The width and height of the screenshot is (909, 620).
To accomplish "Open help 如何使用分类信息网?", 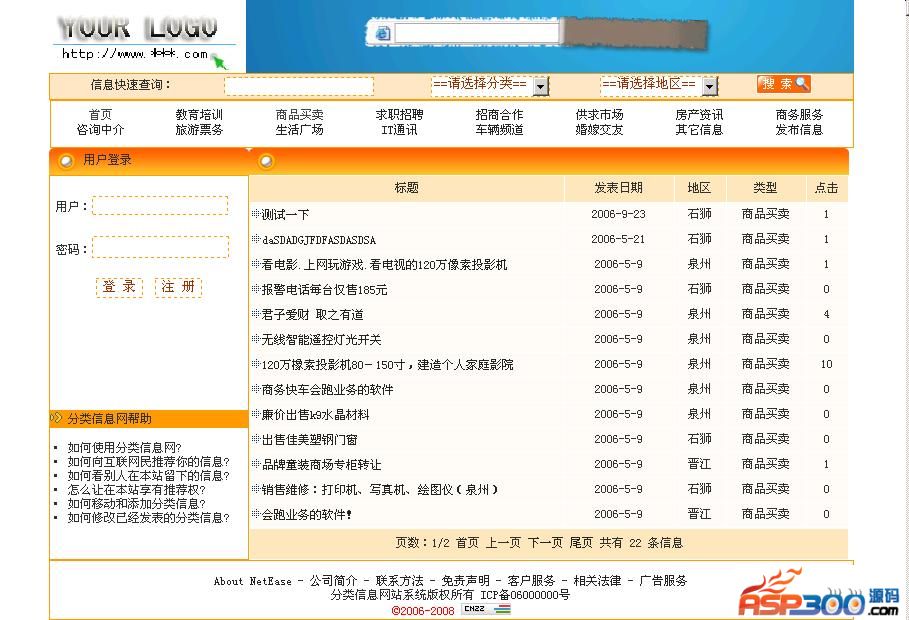I will (125, 447).
